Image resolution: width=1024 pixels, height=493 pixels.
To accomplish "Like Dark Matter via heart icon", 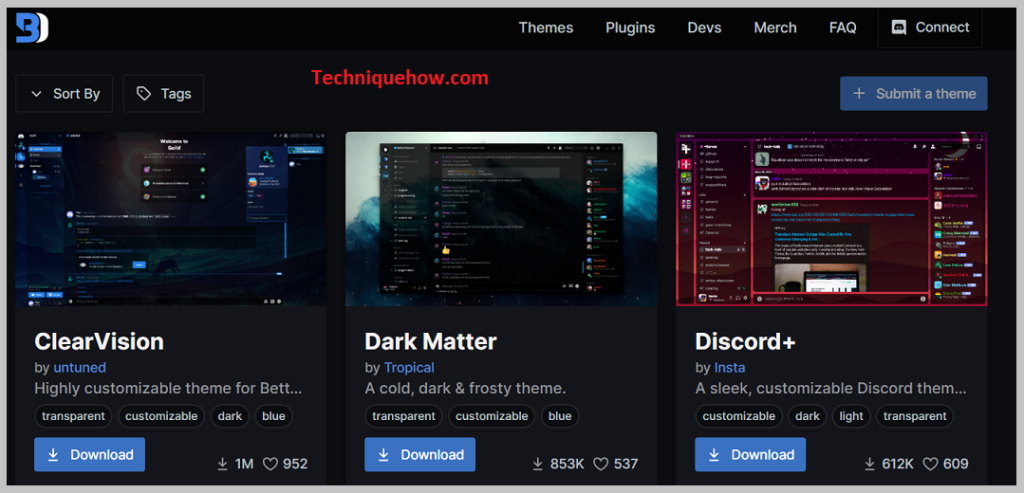I will pyautogui.click(x=601, y=464).
